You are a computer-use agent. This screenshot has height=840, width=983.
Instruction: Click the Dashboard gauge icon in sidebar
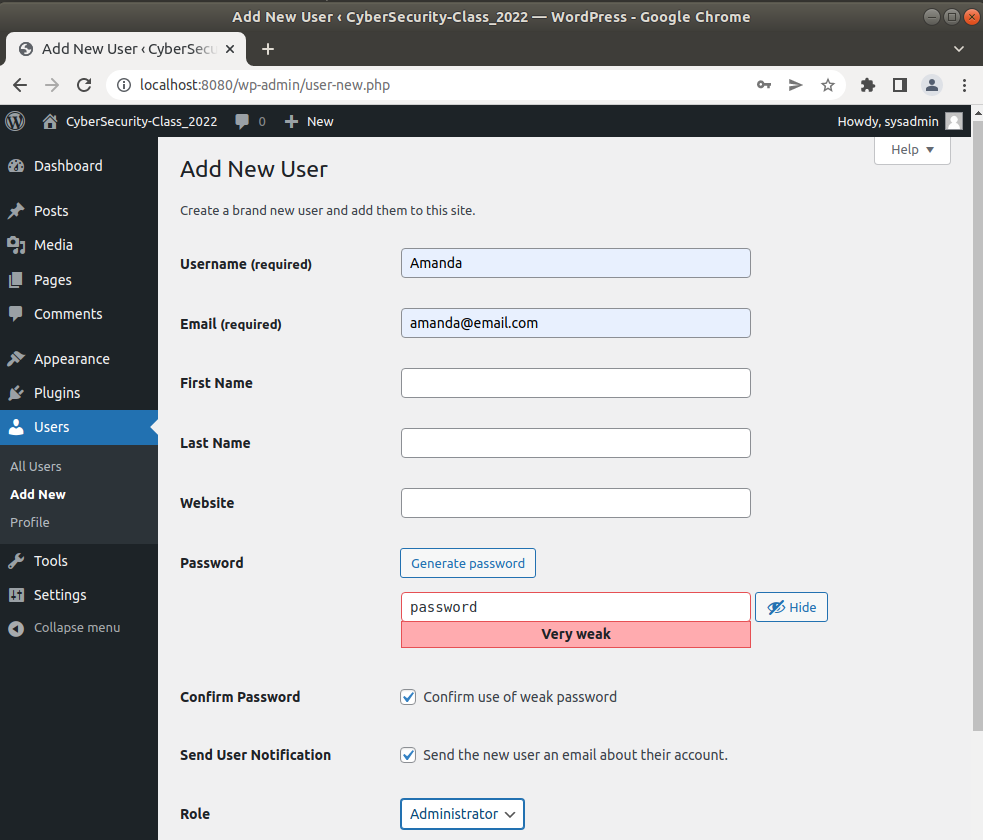[16, 166]
